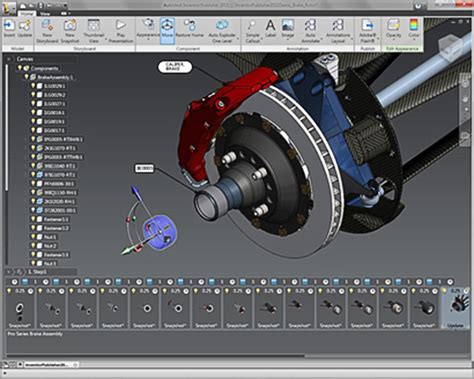Toggle visibility bulb of BrakeAssembly:1

[x=26, y=77]
